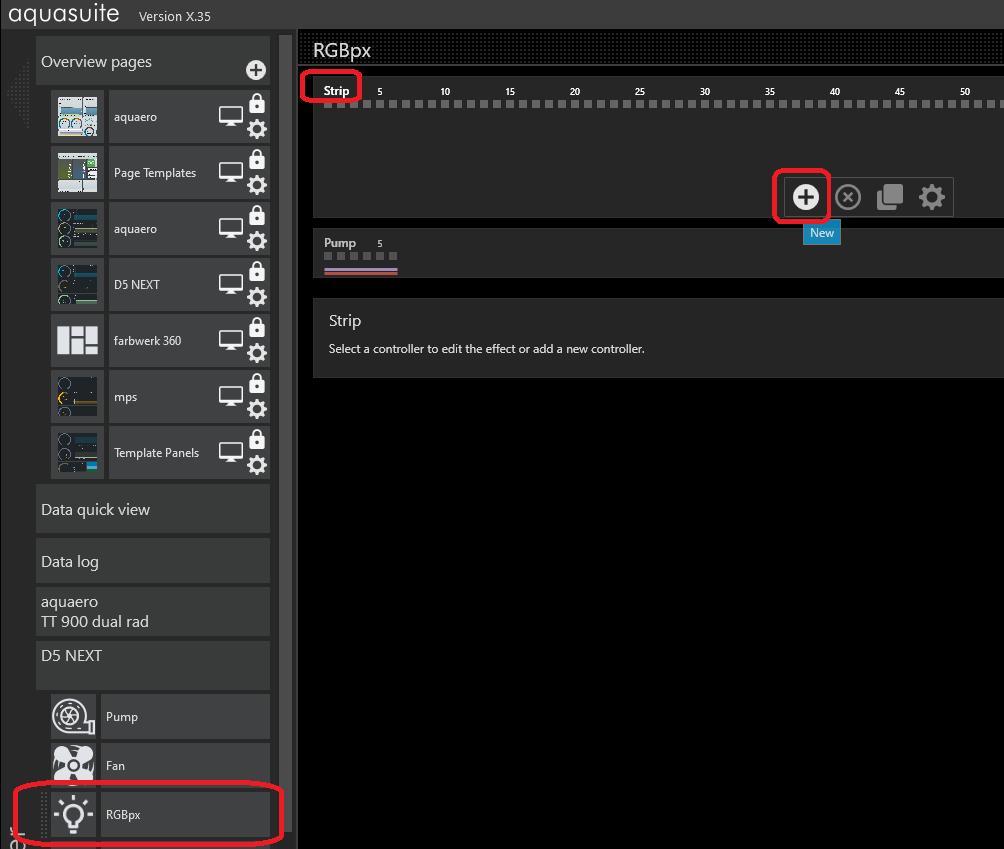Click LED pixel 5 on Pump strip

380,256
